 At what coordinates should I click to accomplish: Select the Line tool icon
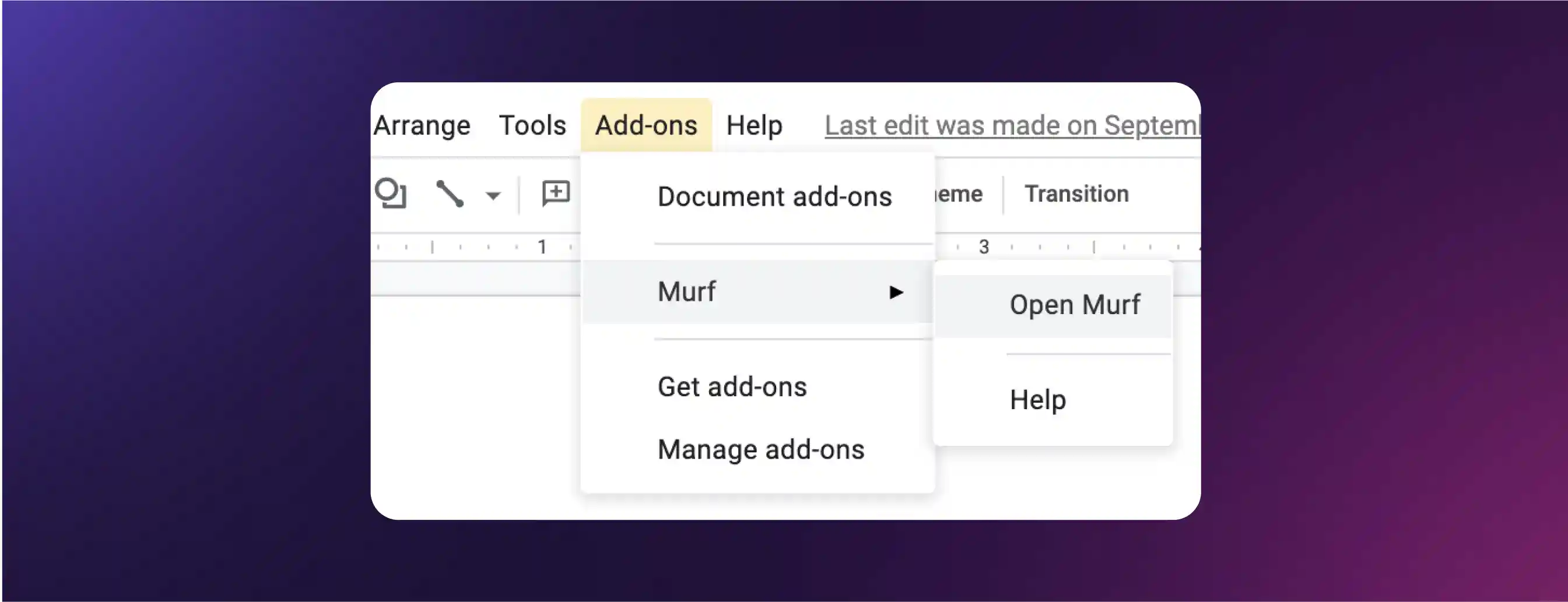pyautogui.click(x=450, y=194)
